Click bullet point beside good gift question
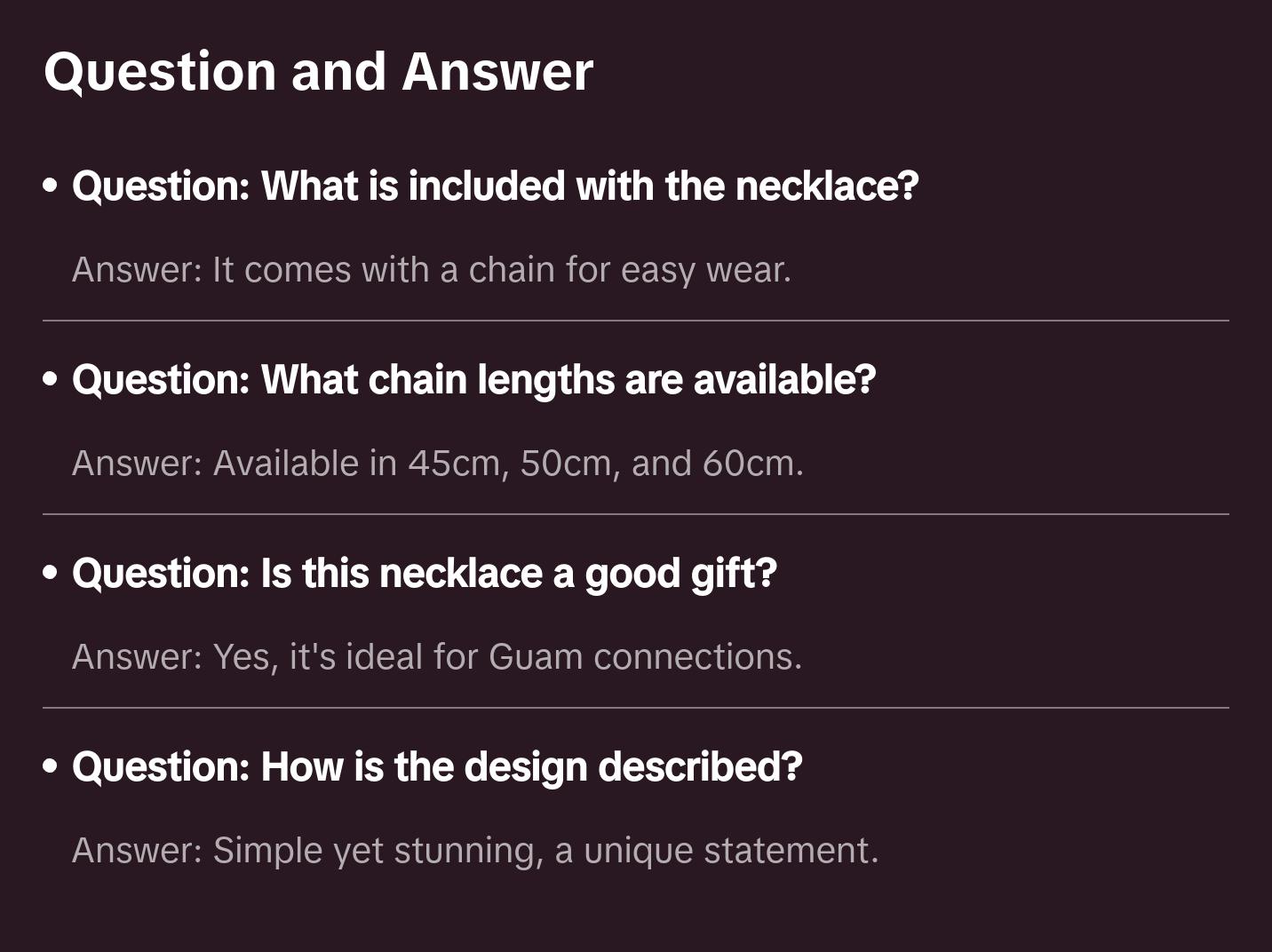 tap(51, 573)
